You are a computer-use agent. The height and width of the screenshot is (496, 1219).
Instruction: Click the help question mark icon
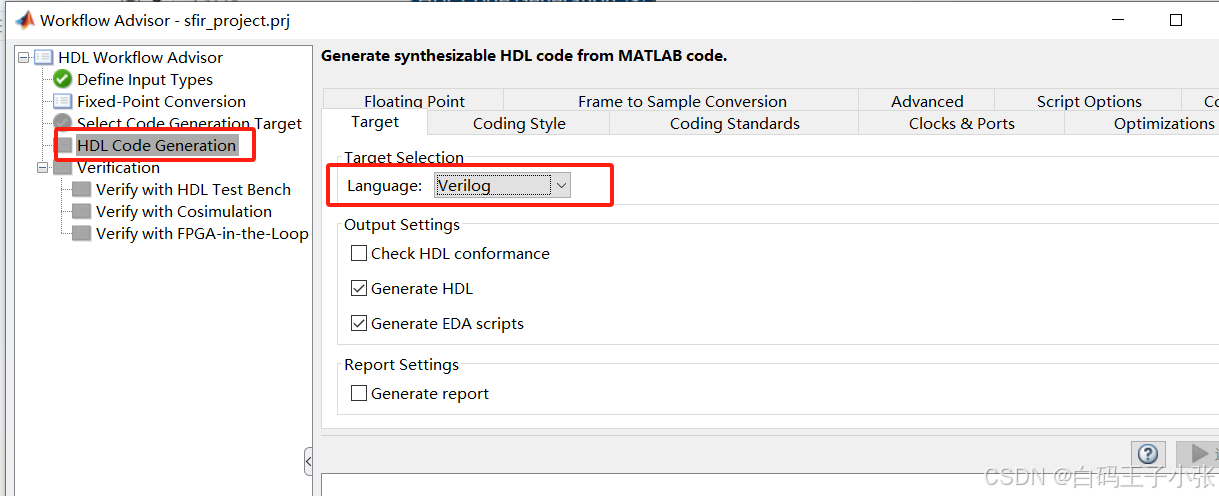click(1149, 454)
